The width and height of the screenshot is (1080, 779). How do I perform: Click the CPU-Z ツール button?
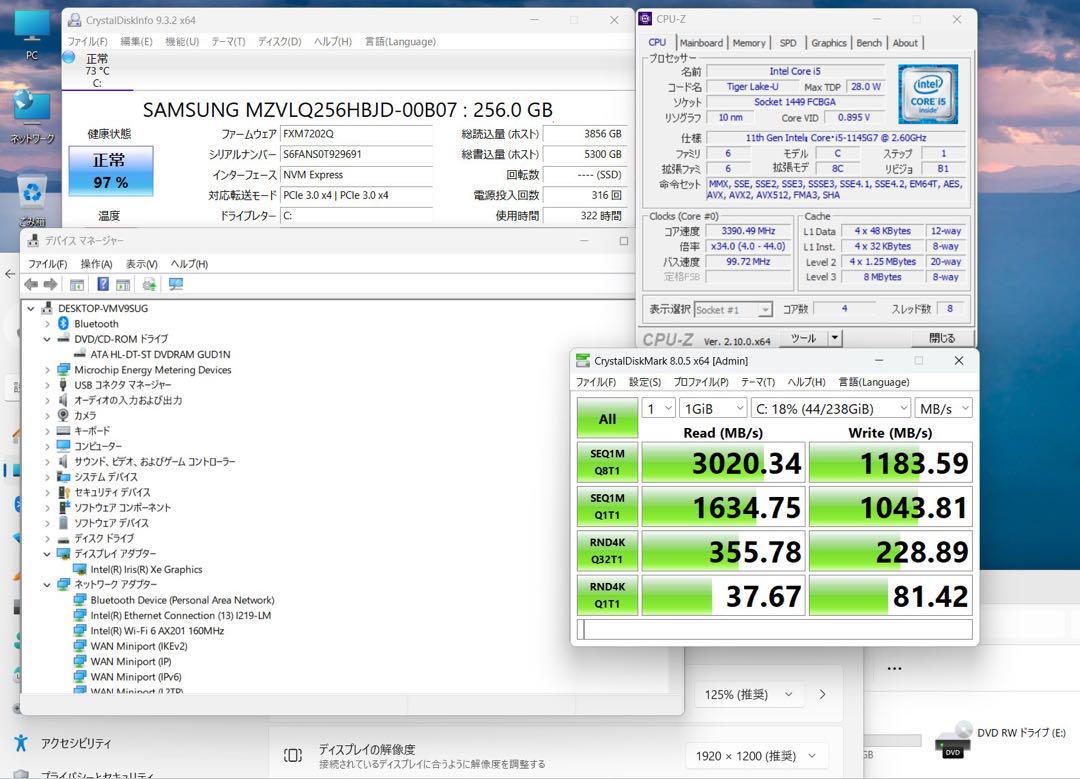point(803,338)
